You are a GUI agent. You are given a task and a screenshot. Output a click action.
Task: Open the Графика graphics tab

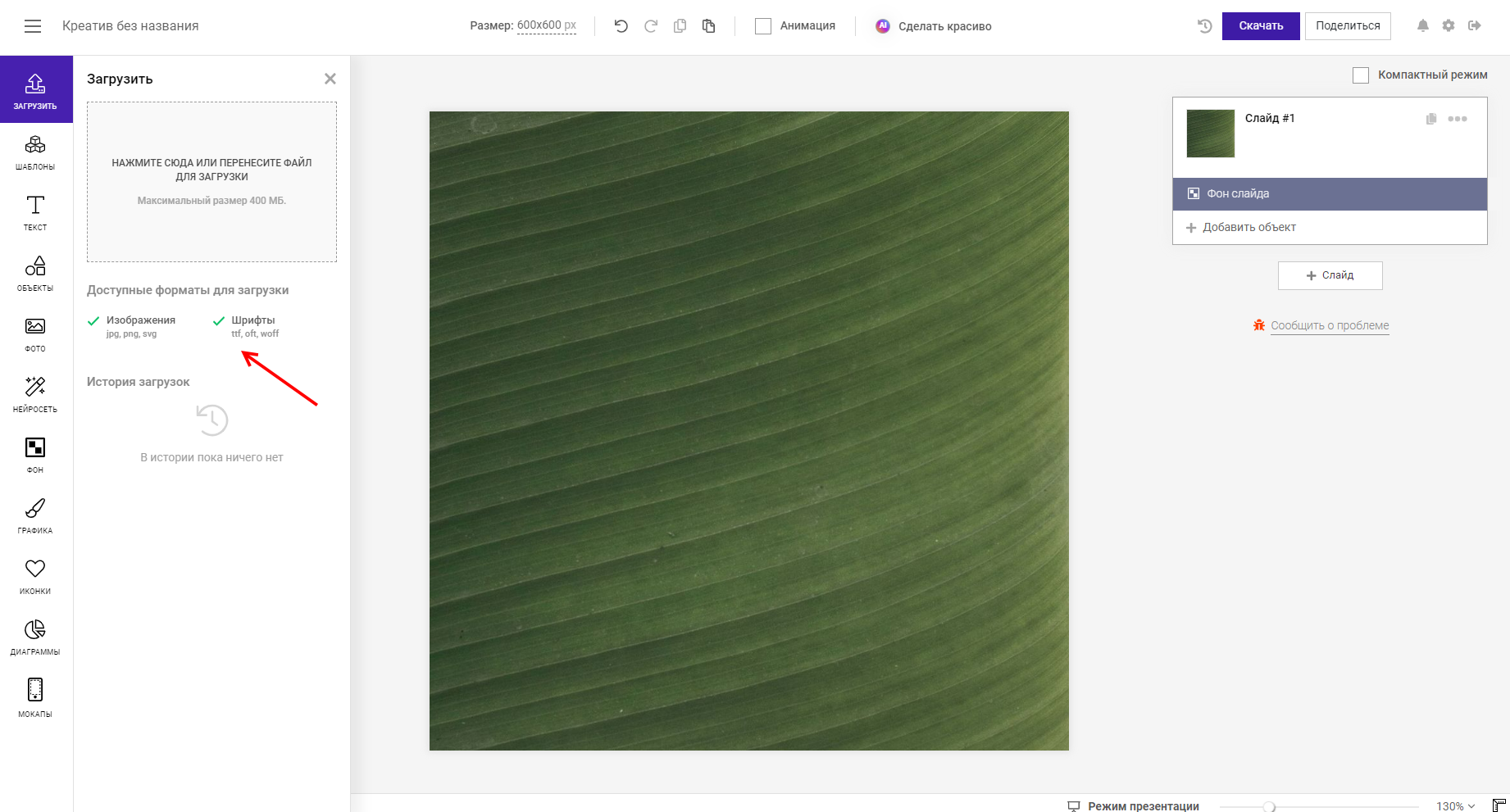[35, 516]
